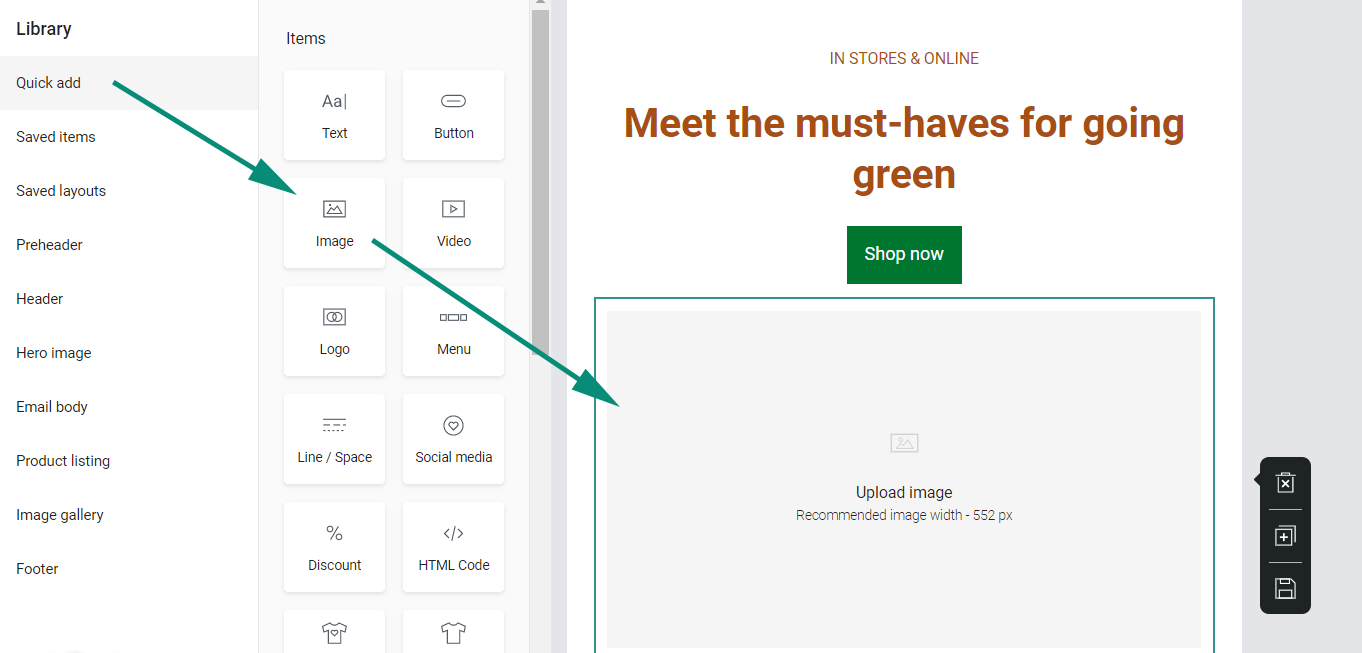Open Quick add in Library
The width and height of the screenshot is (1362, 653).
pyautogui.click(x=129, y=83)
